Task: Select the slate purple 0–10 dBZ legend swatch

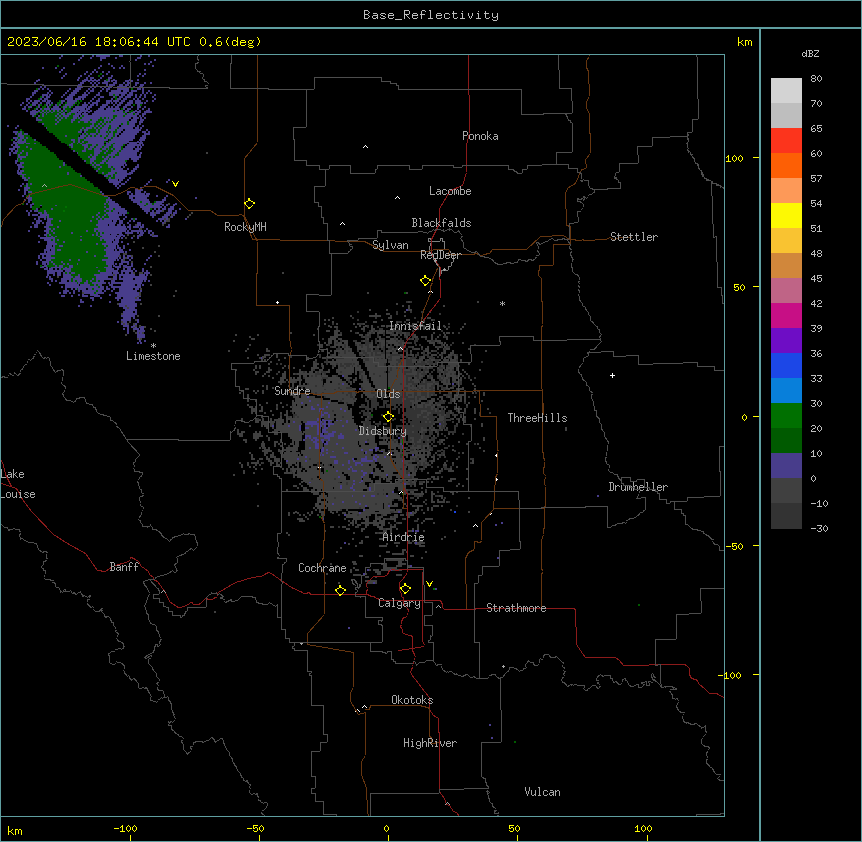Action: (x=786, y=466)
